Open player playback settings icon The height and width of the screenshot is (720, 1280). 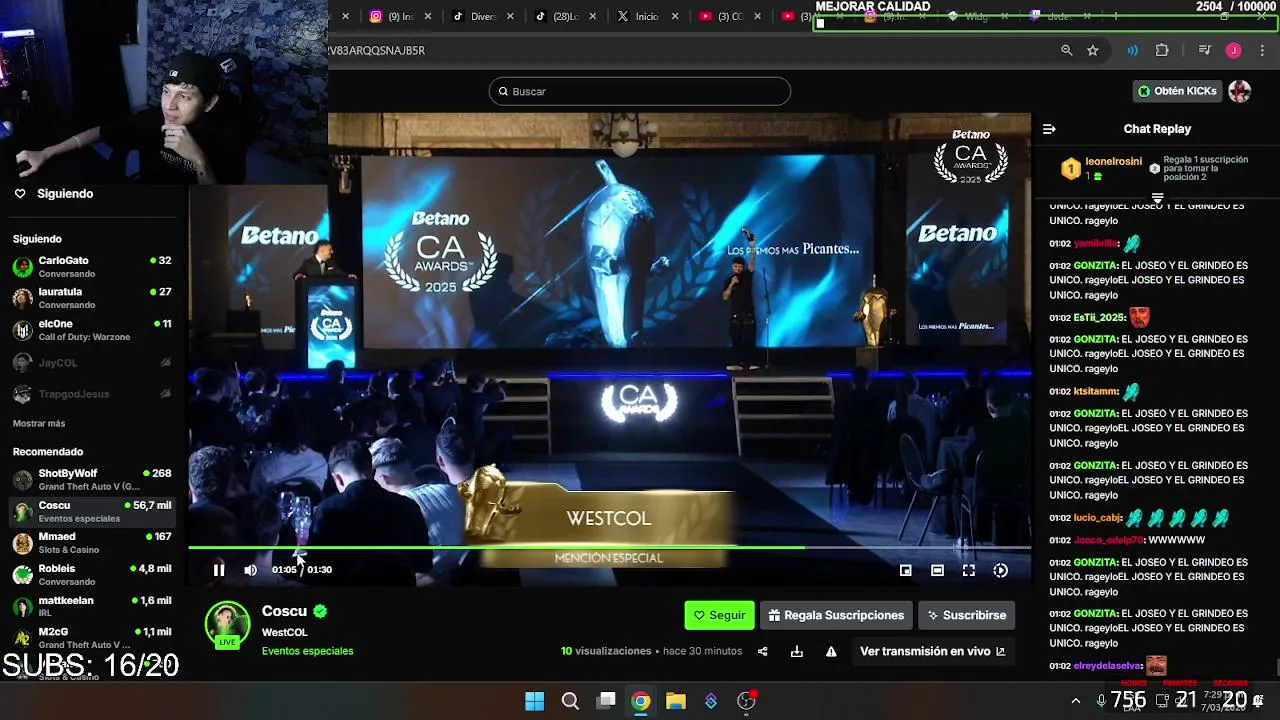point(1001,570)
